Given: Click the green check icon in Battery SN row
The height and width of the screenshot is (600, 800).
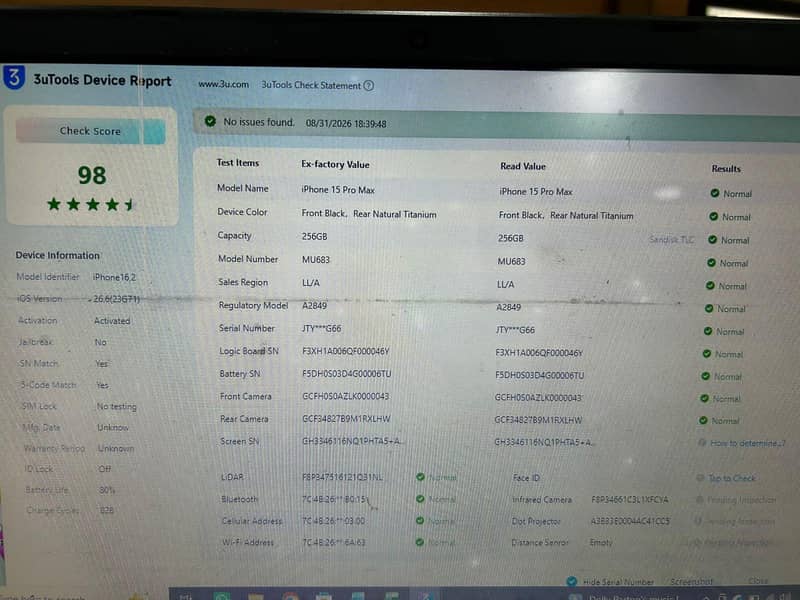Looking at the screenshot, I should coord(705,376).
